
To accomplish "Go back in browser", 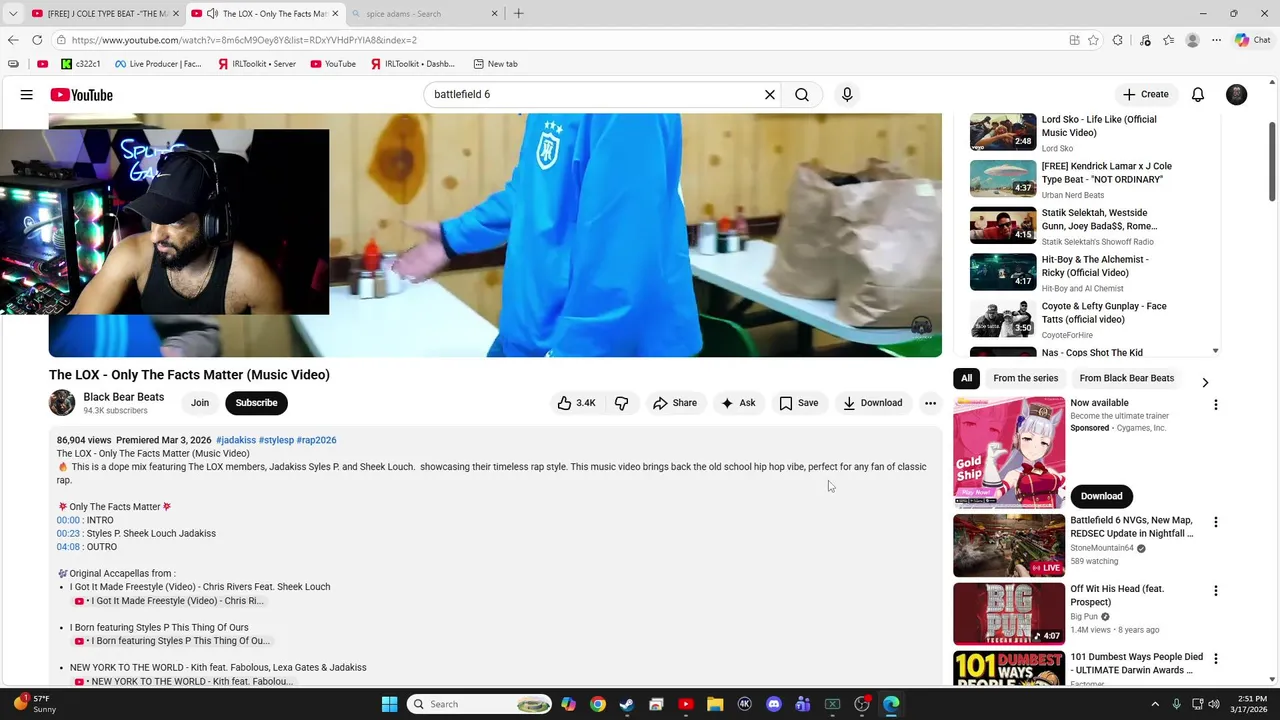I will [13, 40].
